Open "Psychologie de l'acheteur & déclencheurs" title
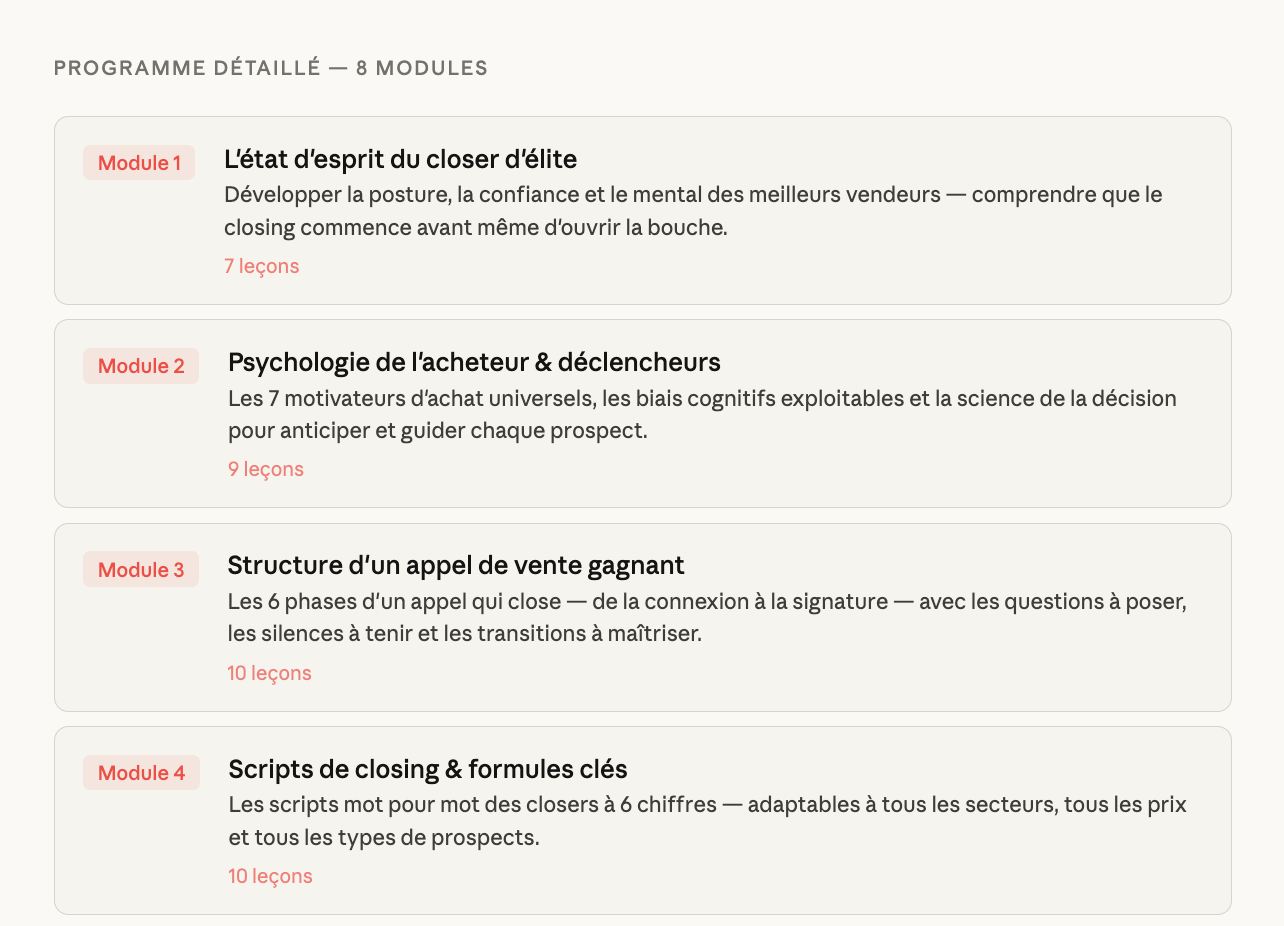The height and width of the screenshot is (926, 1284). [474, 362]
